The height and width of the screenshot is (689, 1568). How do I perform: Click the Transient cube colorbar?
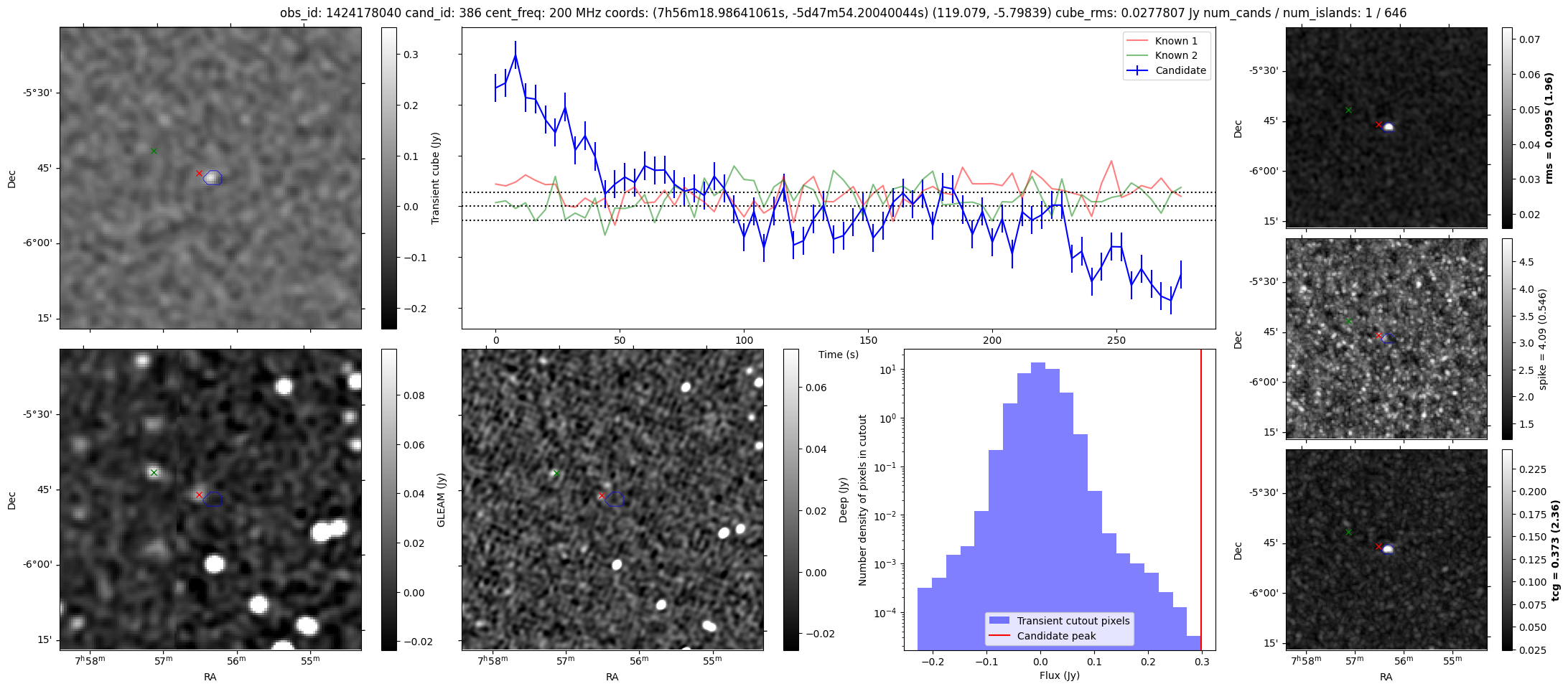388,178
